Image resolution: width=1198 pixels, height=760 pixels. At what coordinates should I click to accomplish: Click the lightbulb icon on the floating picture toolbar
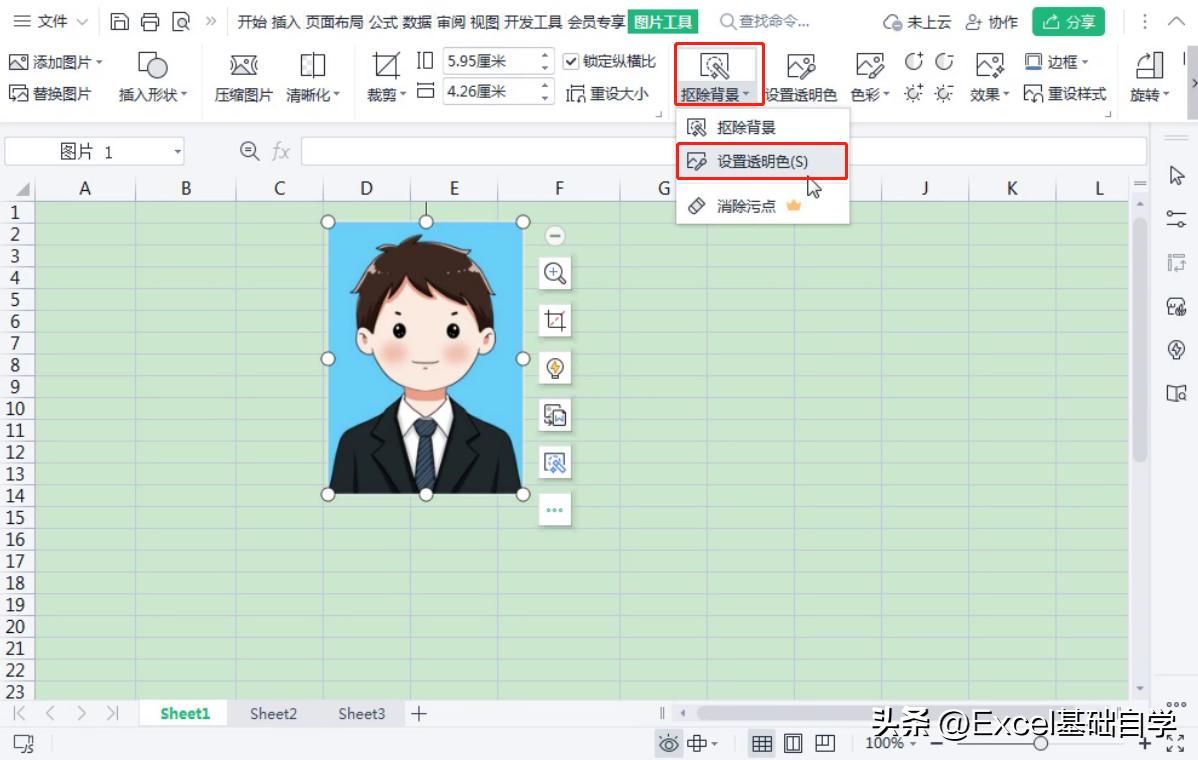coord(555,367)
